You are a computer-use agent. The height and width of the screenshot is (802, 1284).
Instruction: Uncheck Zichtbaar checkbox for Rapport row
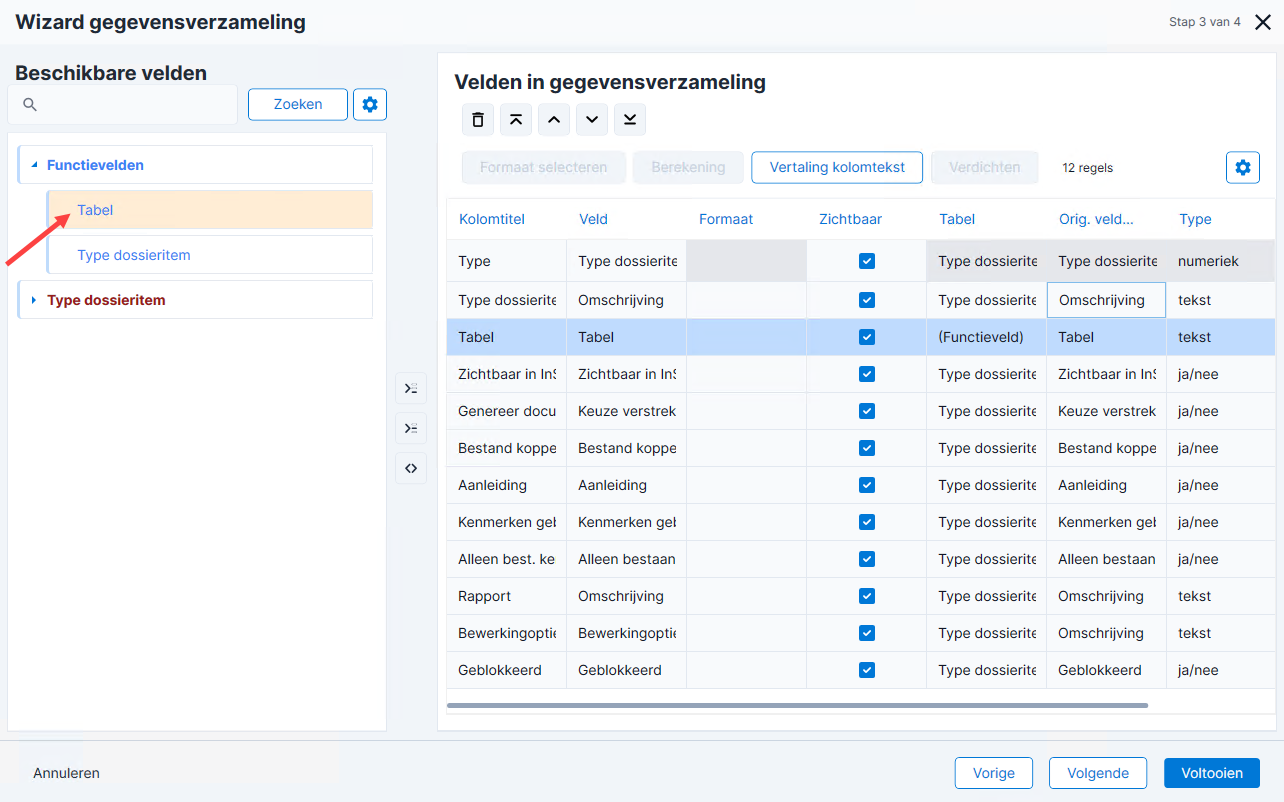tap(867, 596)
